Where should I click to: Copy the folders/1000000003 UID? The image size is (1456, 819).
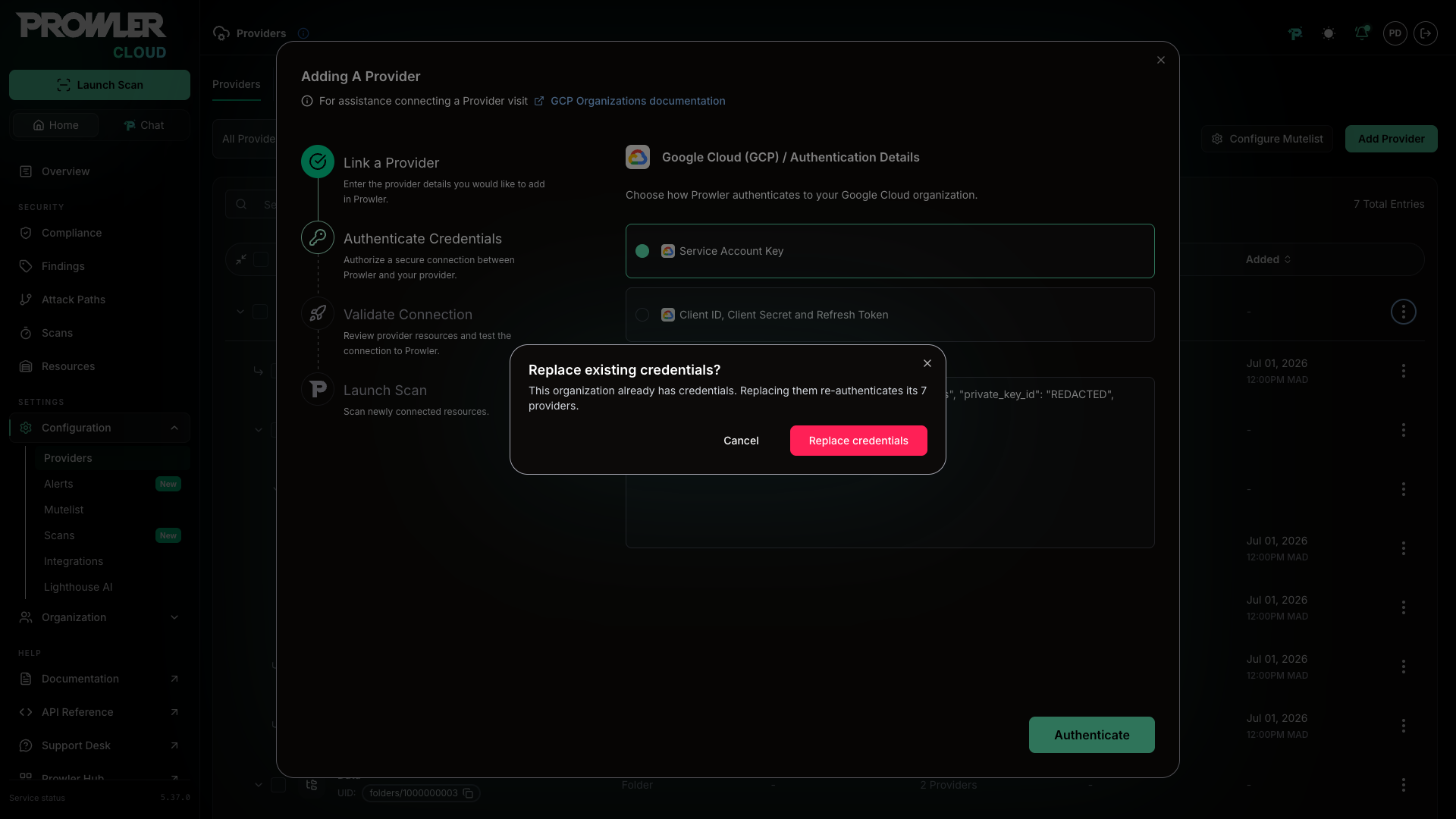tap(468, 793)
